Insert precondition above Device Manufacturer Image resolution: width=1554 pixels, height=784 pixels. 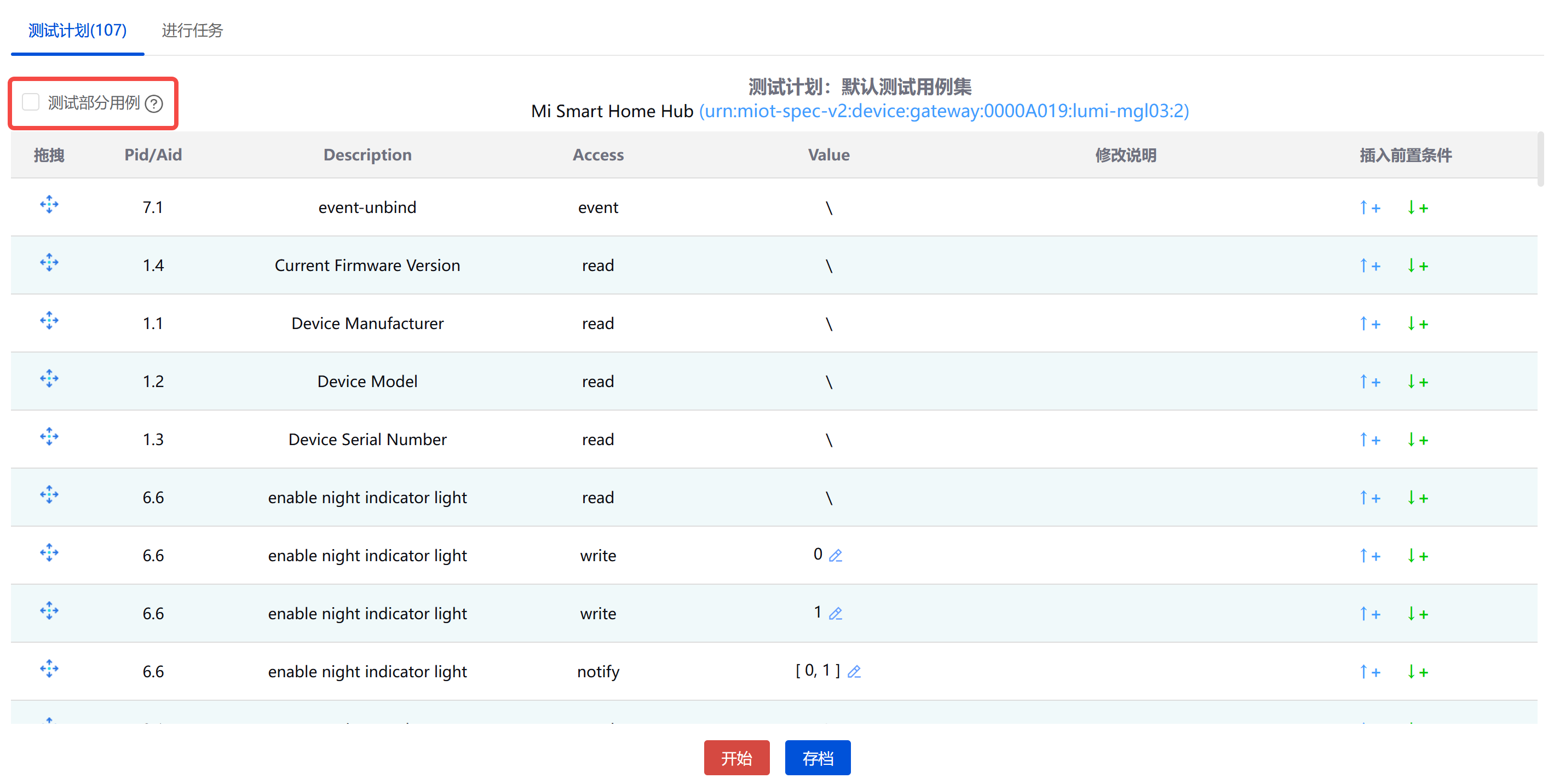(x=1369, y=323)
